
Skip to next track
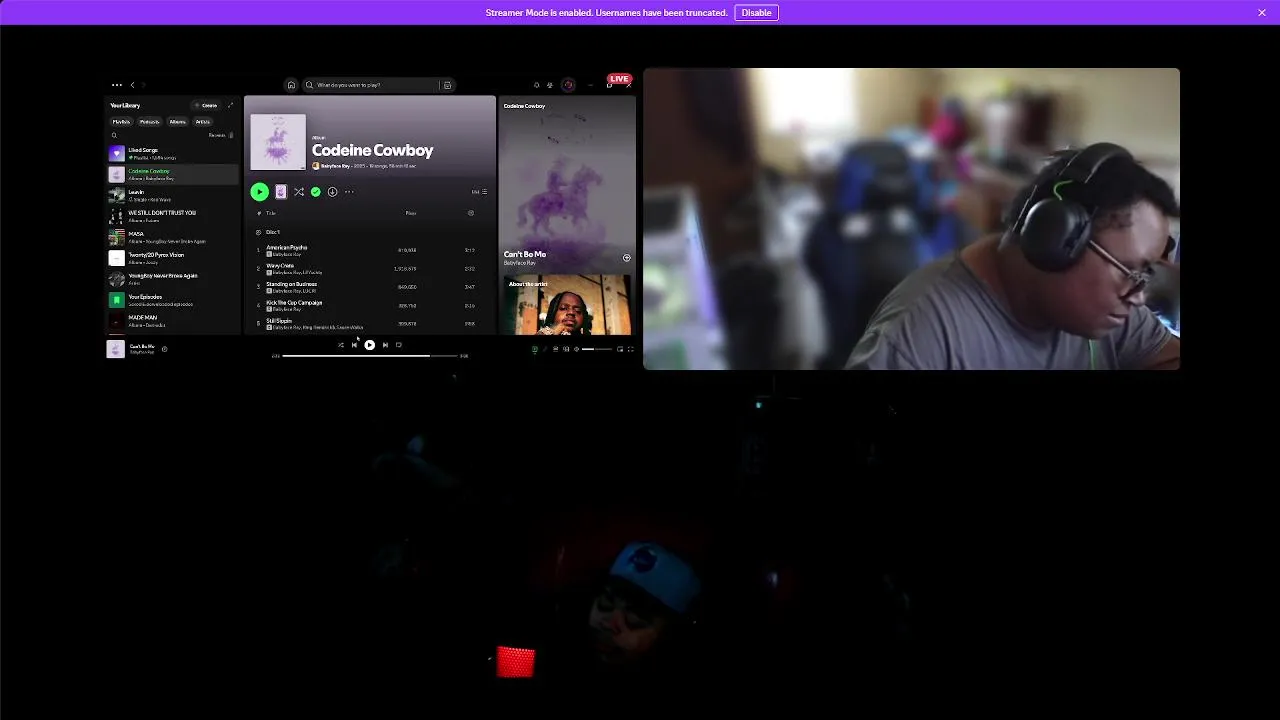click(x=385, y=345)
